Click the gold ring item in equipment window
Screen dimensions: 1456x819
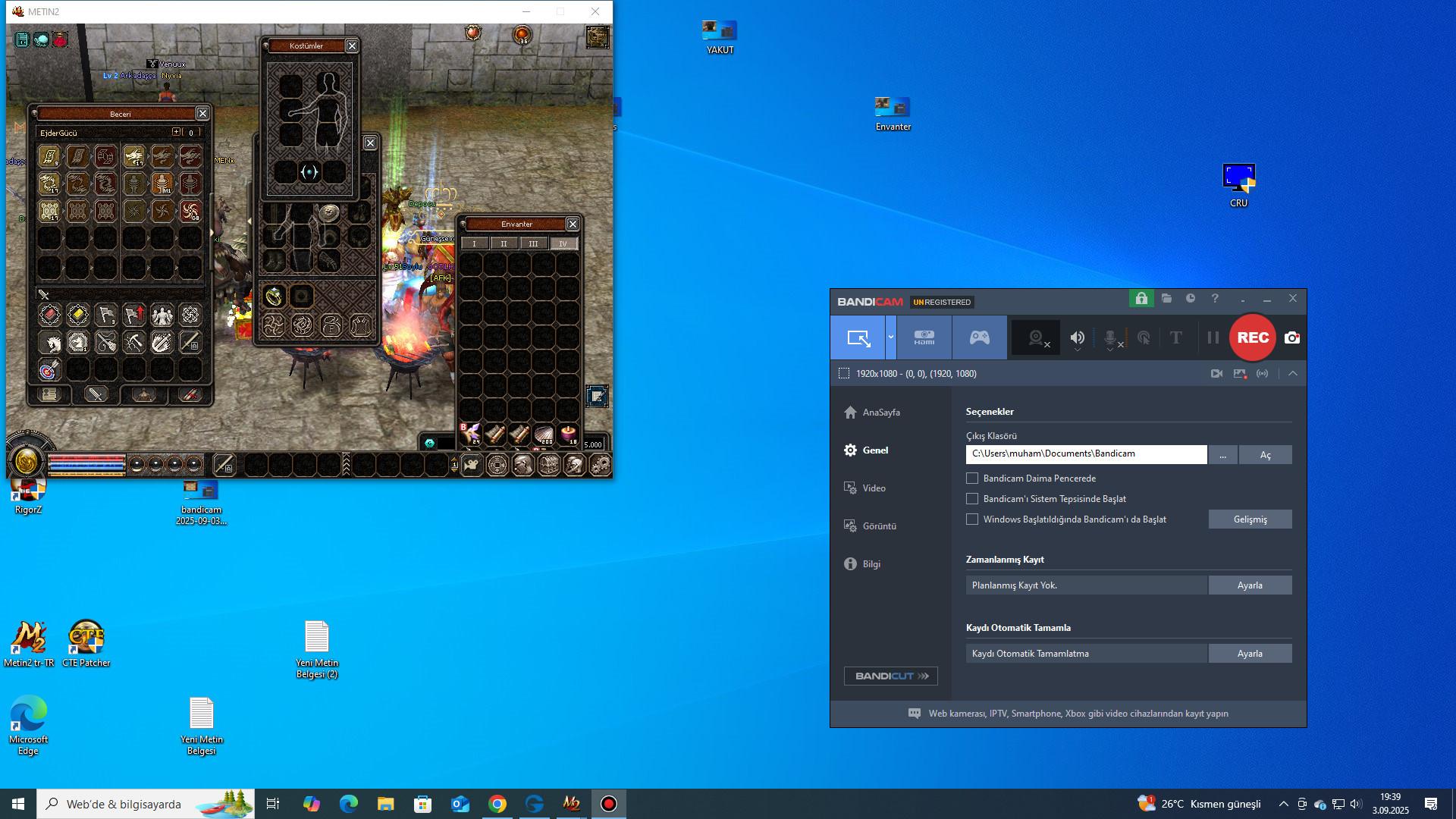(x=274, y=296)
